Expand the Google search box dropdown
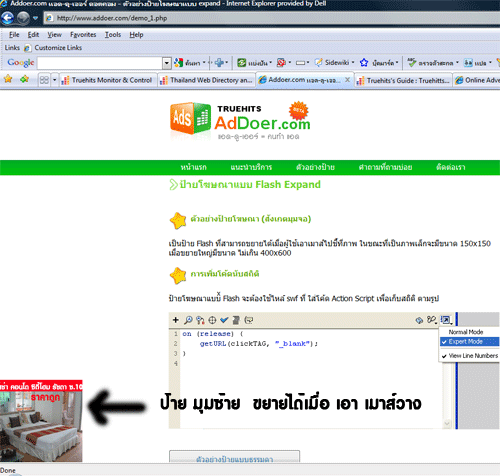500x476 pixels. pos(167,63)
